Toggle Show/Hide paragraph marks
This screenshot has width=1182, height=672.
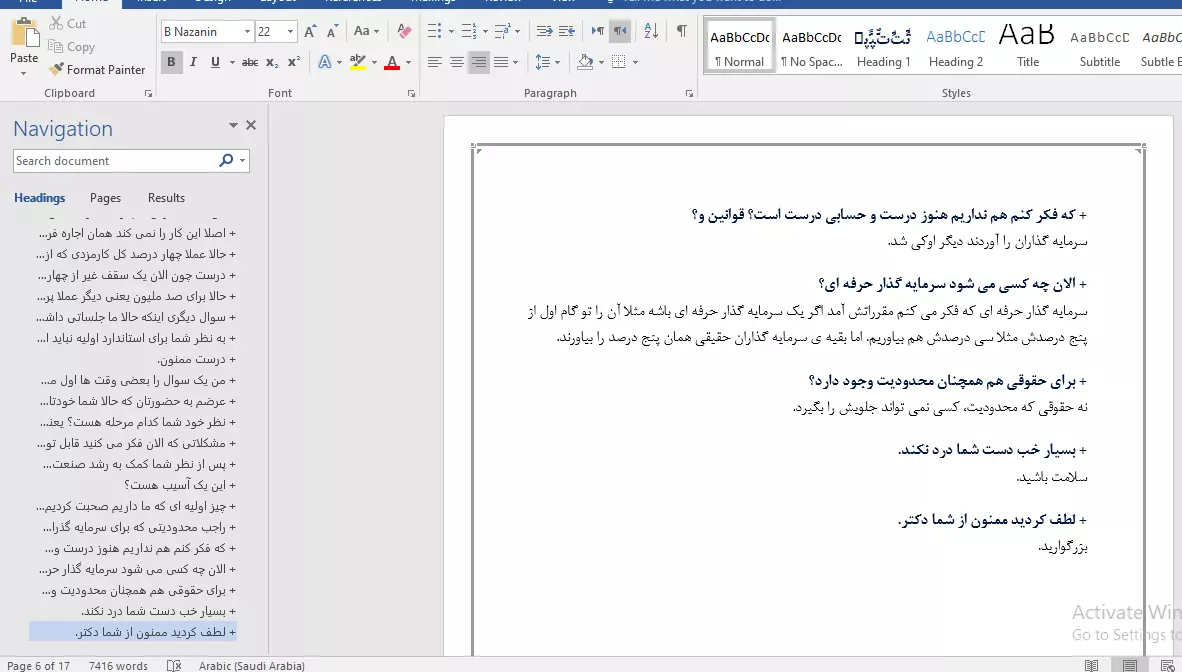click(x=681, y=32)
